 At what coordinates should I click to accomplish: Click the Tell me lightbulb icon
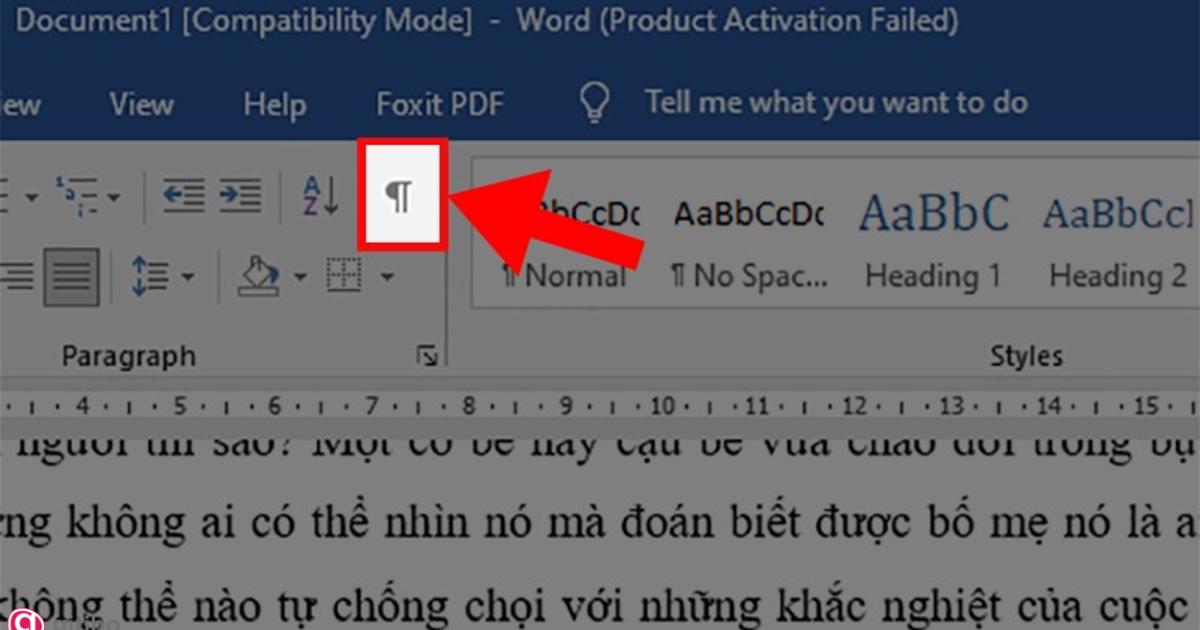(x=596, y=102)
